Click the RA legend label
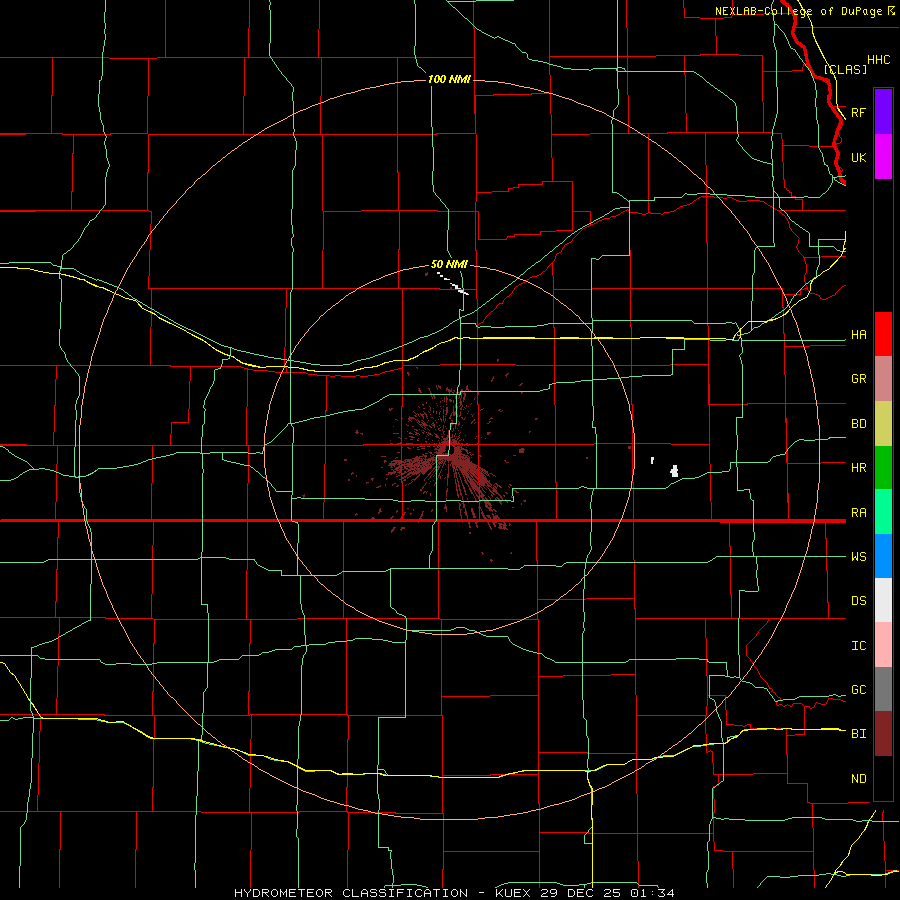900x900 pixels. 859,513
